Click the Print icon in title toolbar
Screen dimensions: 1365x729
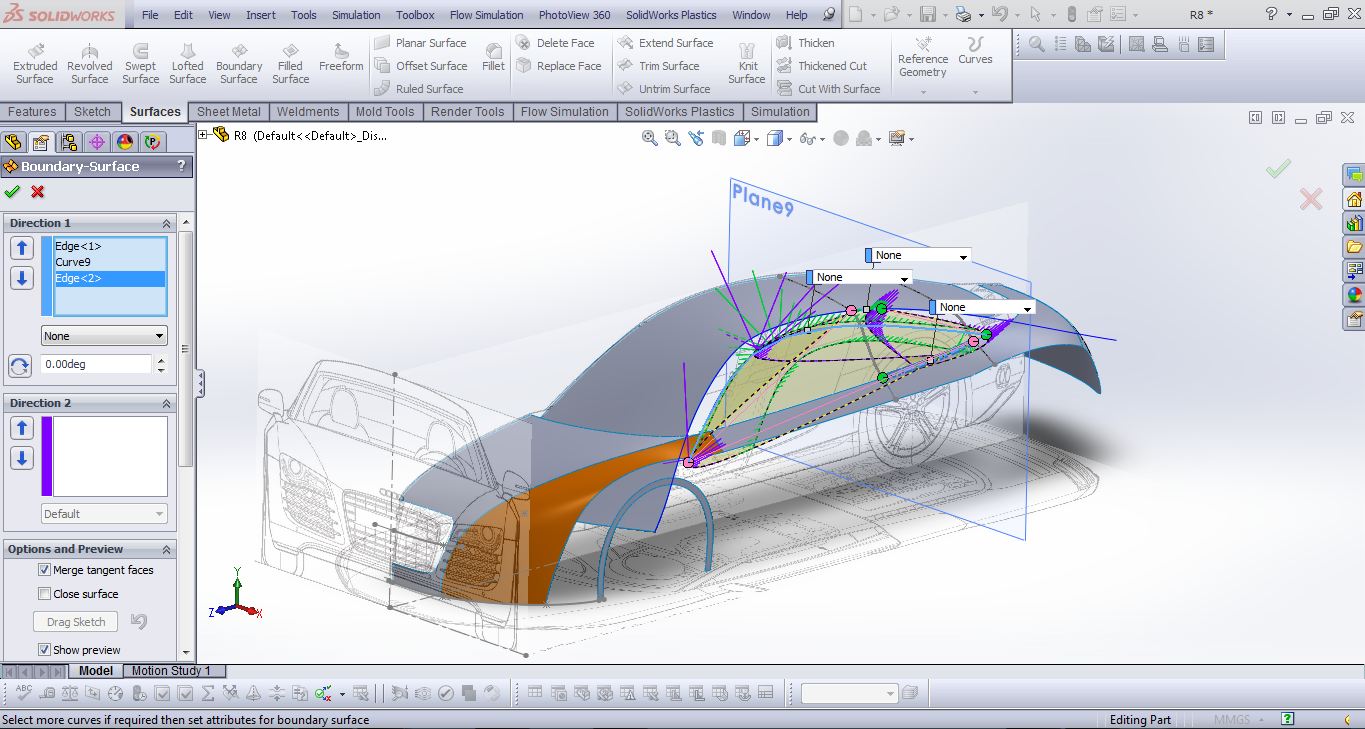(x=962, y=14)
